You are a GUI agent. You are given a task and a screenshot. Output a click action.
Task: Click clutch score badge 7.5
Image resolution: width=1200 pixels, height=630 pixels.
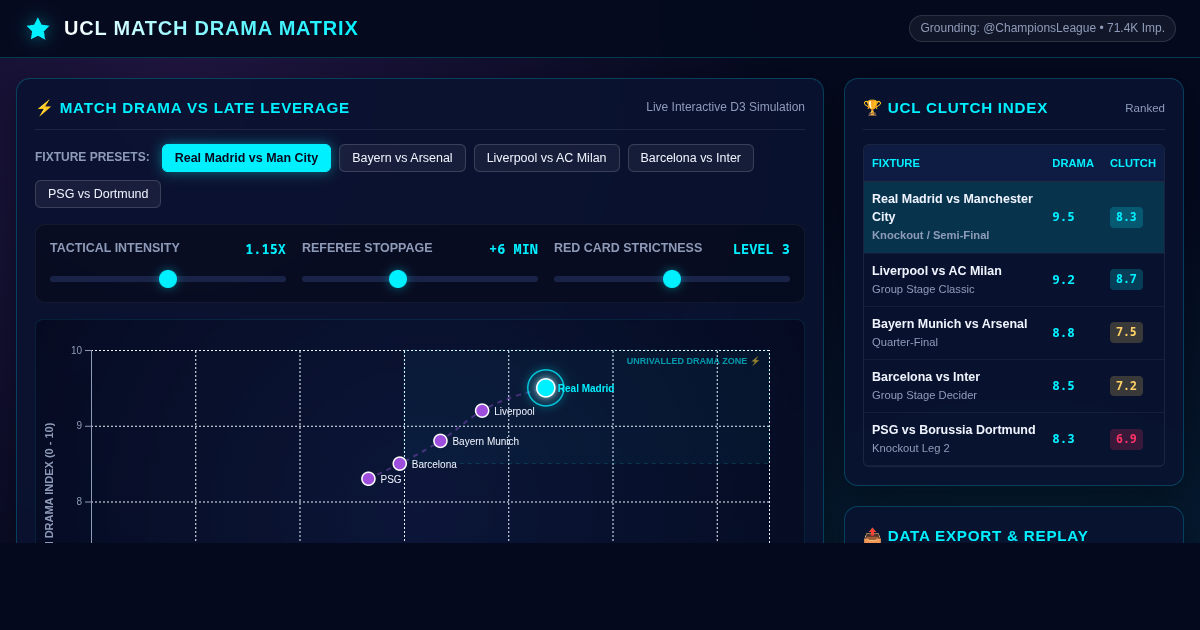point(1126,333)
